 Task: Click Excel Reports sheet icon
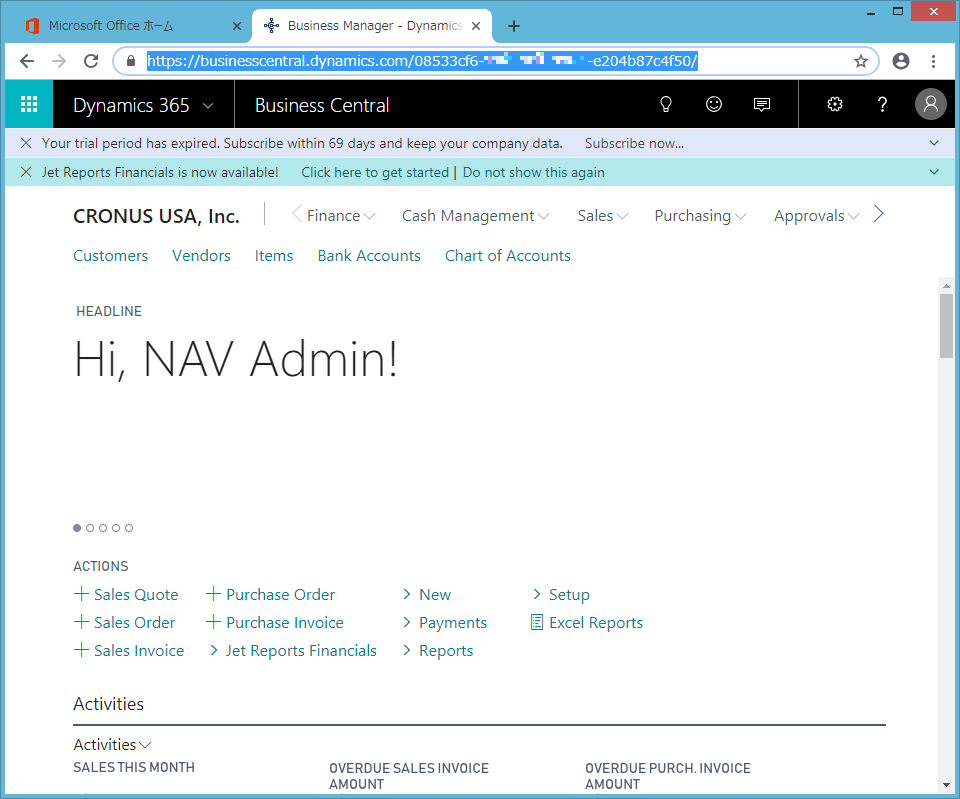tap(536, 622)
